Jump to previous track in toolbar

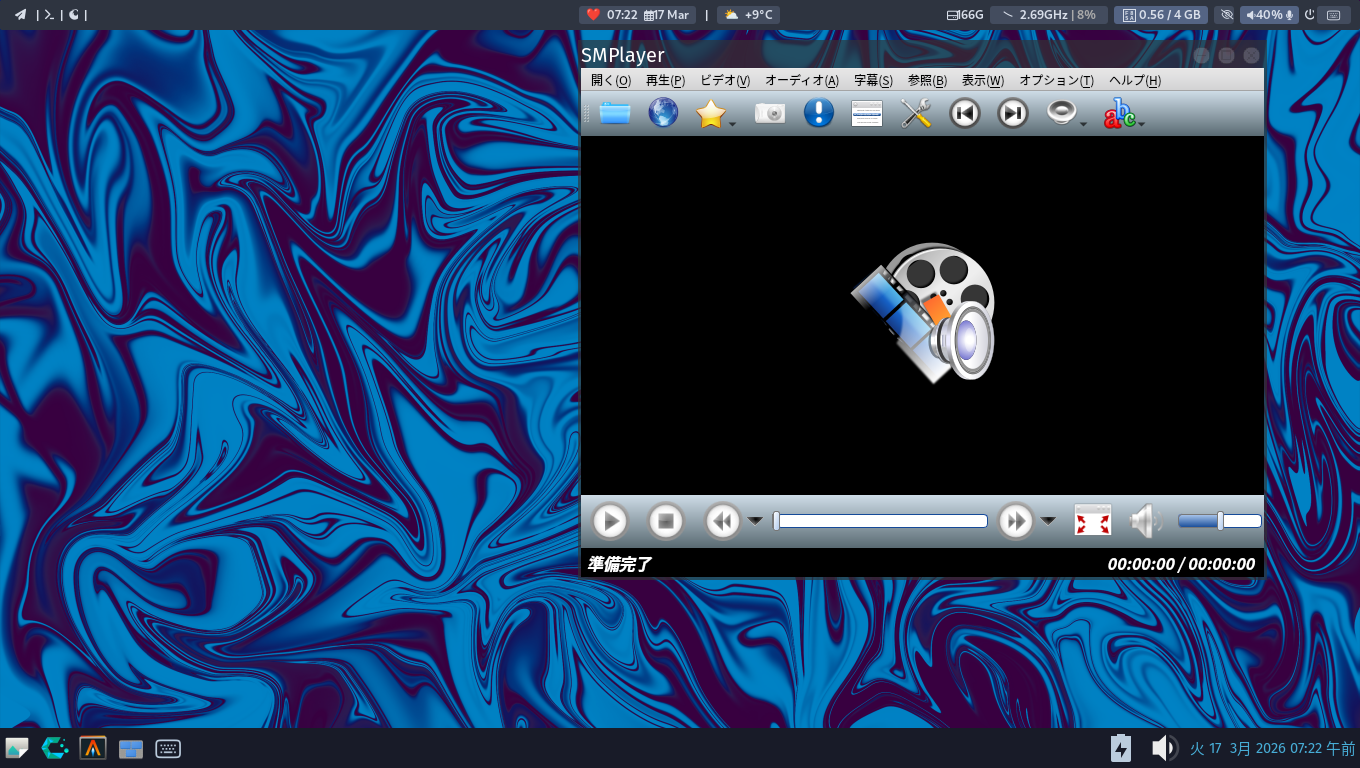(x=964, y=113)
